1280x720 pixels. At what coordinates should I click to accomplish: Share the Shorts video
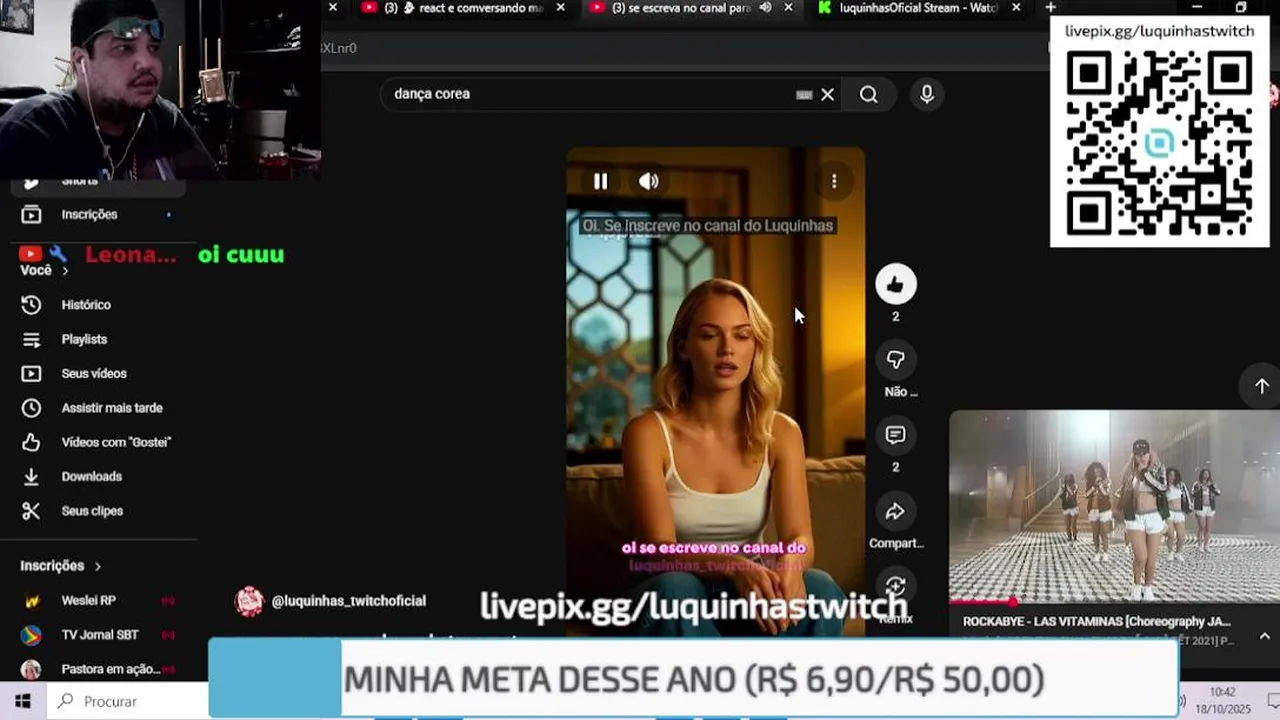(x=896, y=511)
